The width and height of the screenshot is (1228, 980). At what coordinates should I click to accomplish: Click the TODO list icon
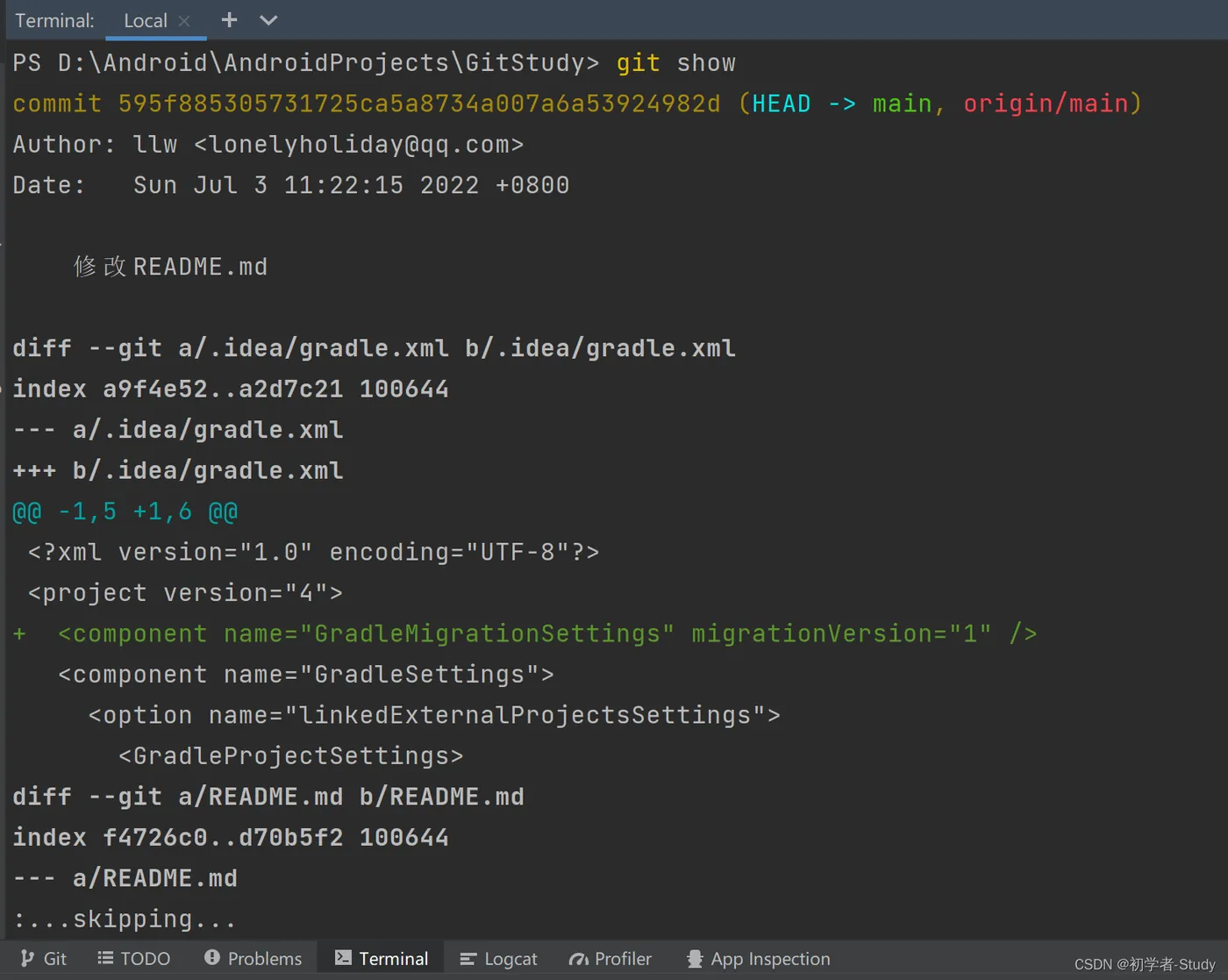tap(105, 958)
